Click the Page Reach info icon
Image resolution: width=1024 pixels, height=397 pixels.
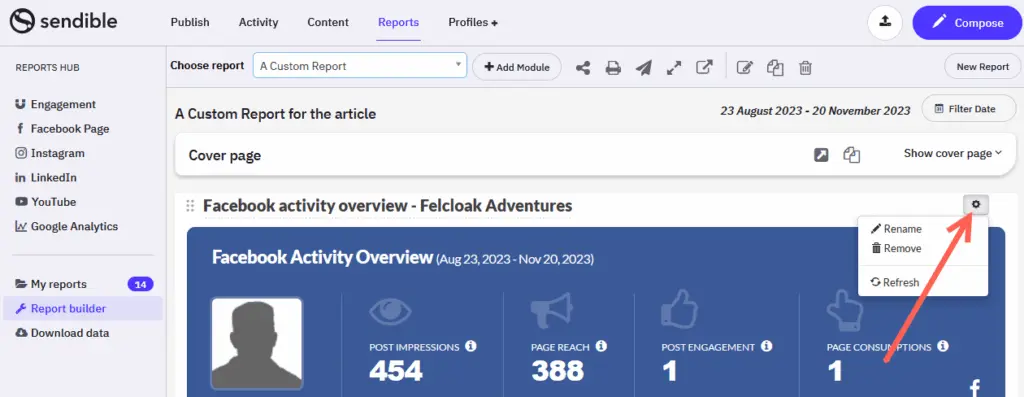(601, 346)
